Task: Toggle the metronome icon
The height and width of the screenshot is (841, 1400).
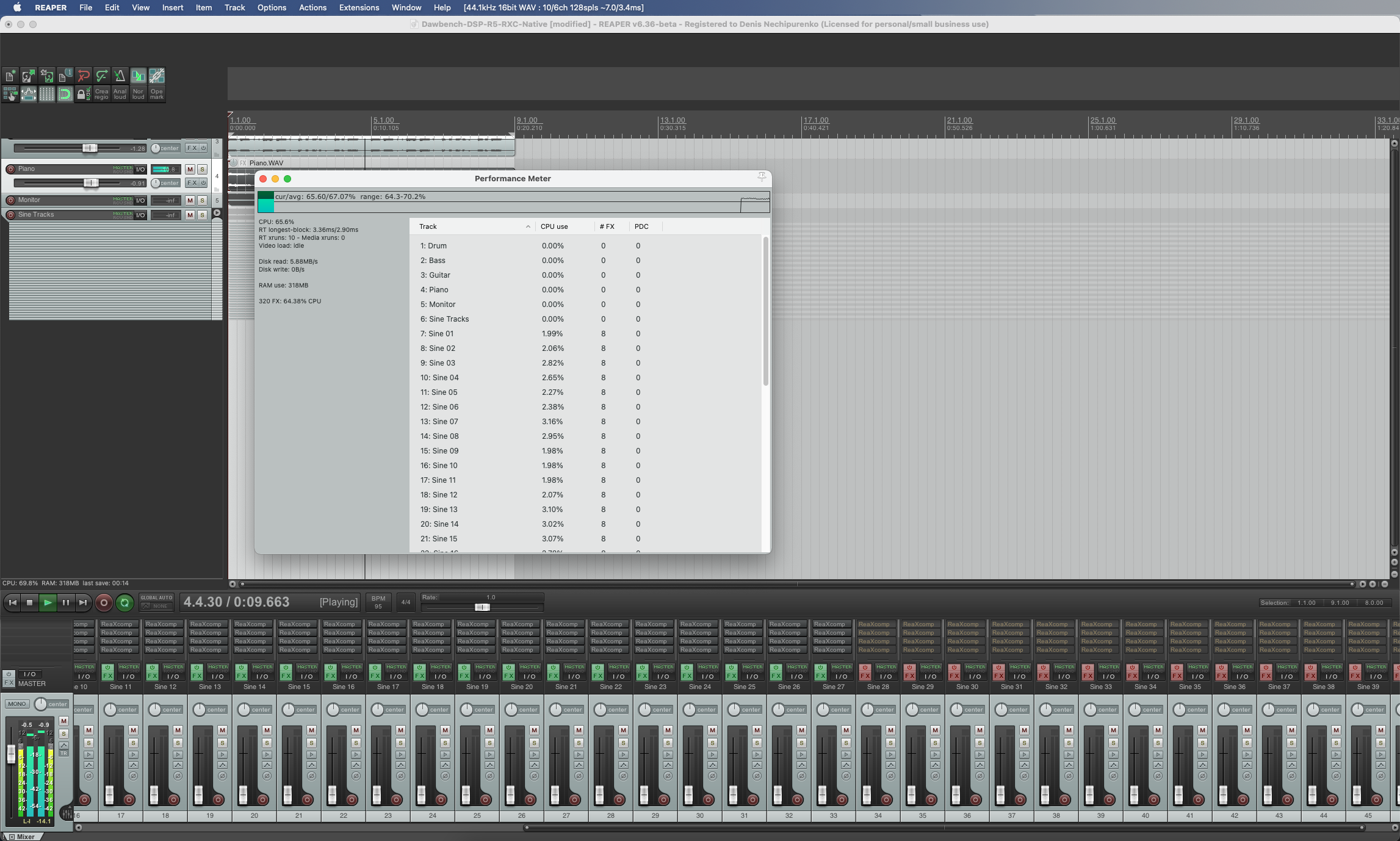Action: click(120, 76)
